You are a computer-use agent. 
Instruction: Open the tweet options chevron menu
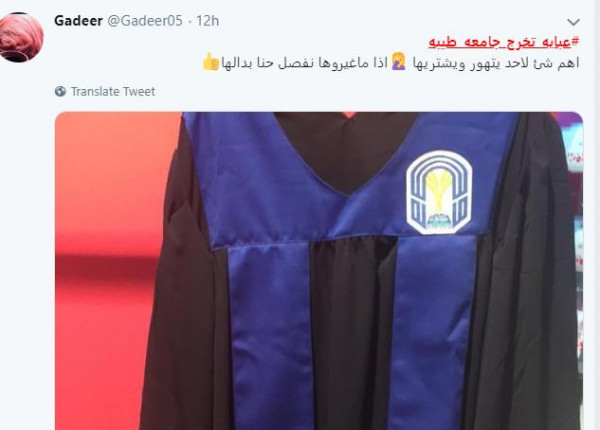click(573, 22)
